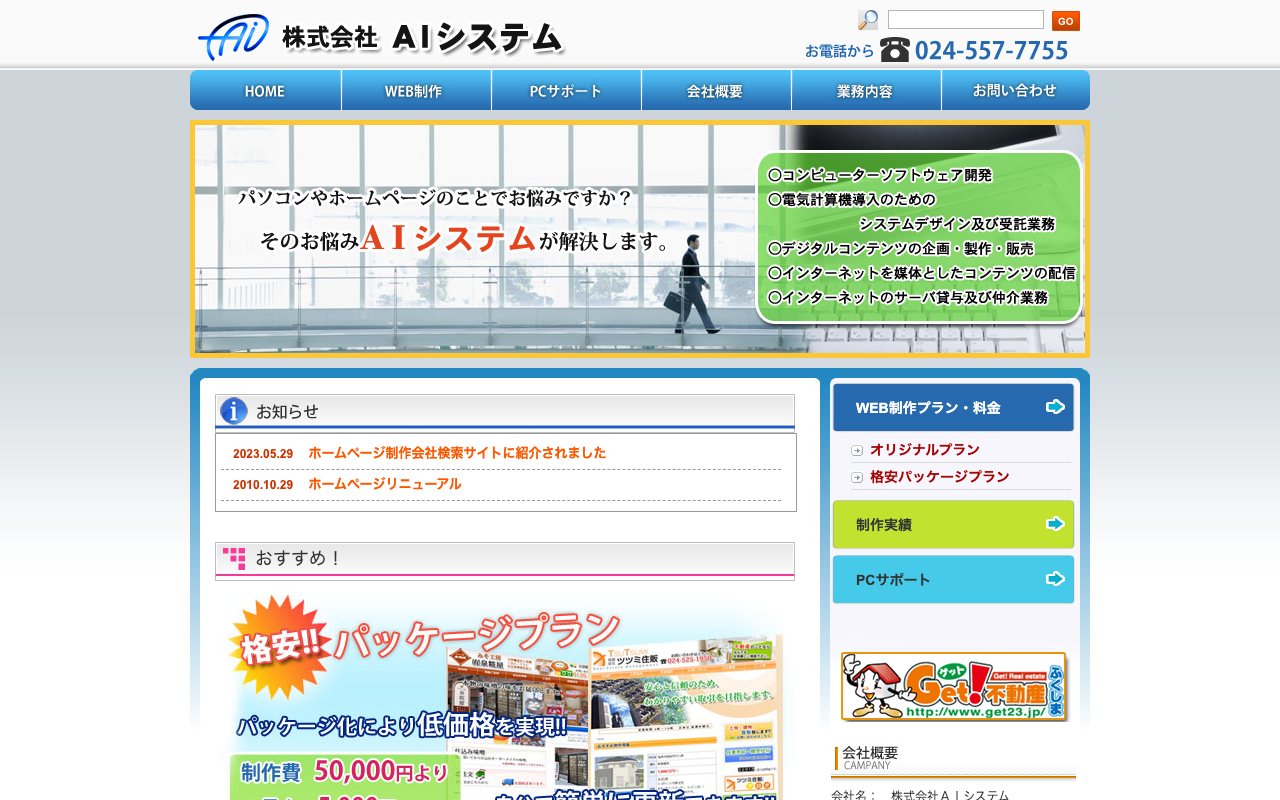Screen dimensions: 1280x800
Task: Click the お知らせ section heading
Action: click(x=505, y=412)
